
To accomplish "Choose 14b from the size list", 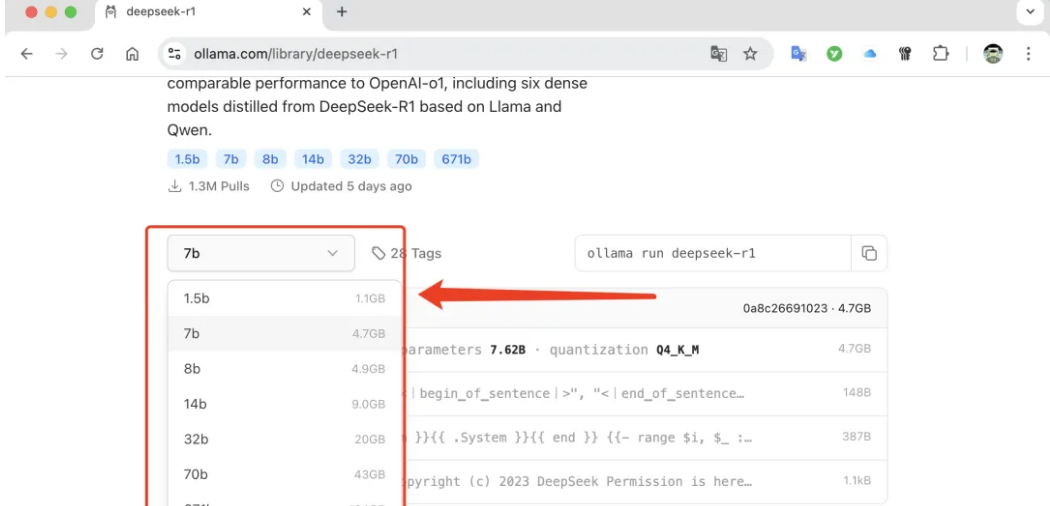I will pos(285,404).
